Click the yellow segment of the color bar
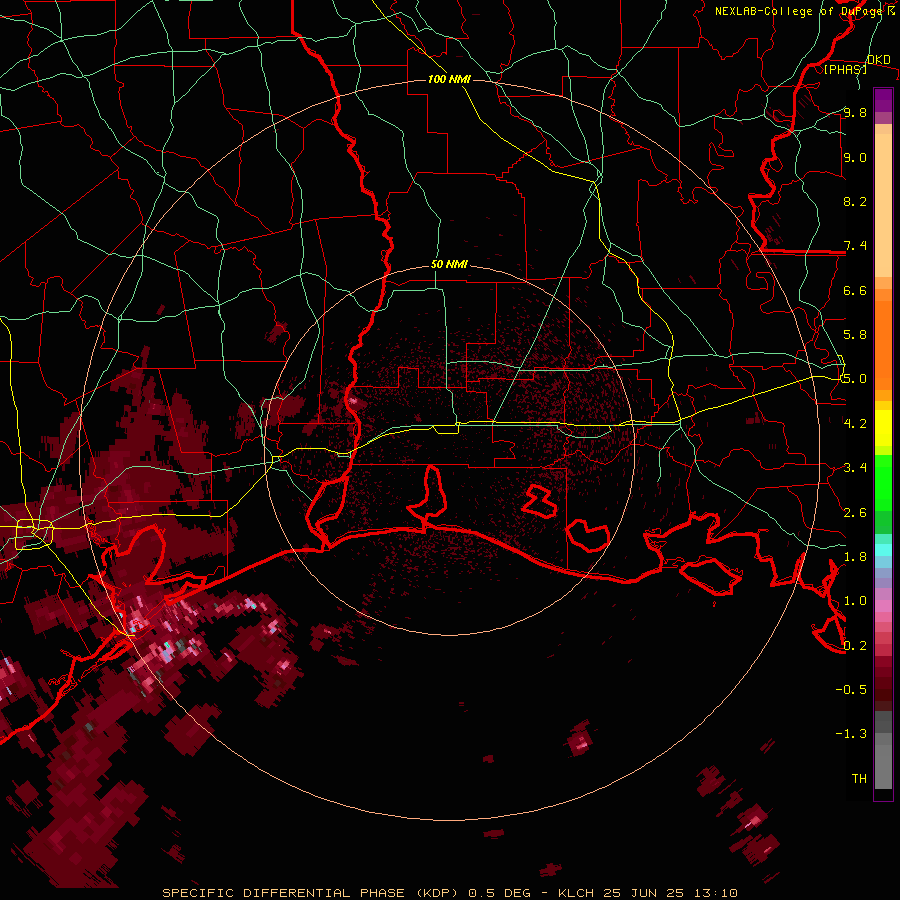The image size is (900, 900). (x=883, y=428)
